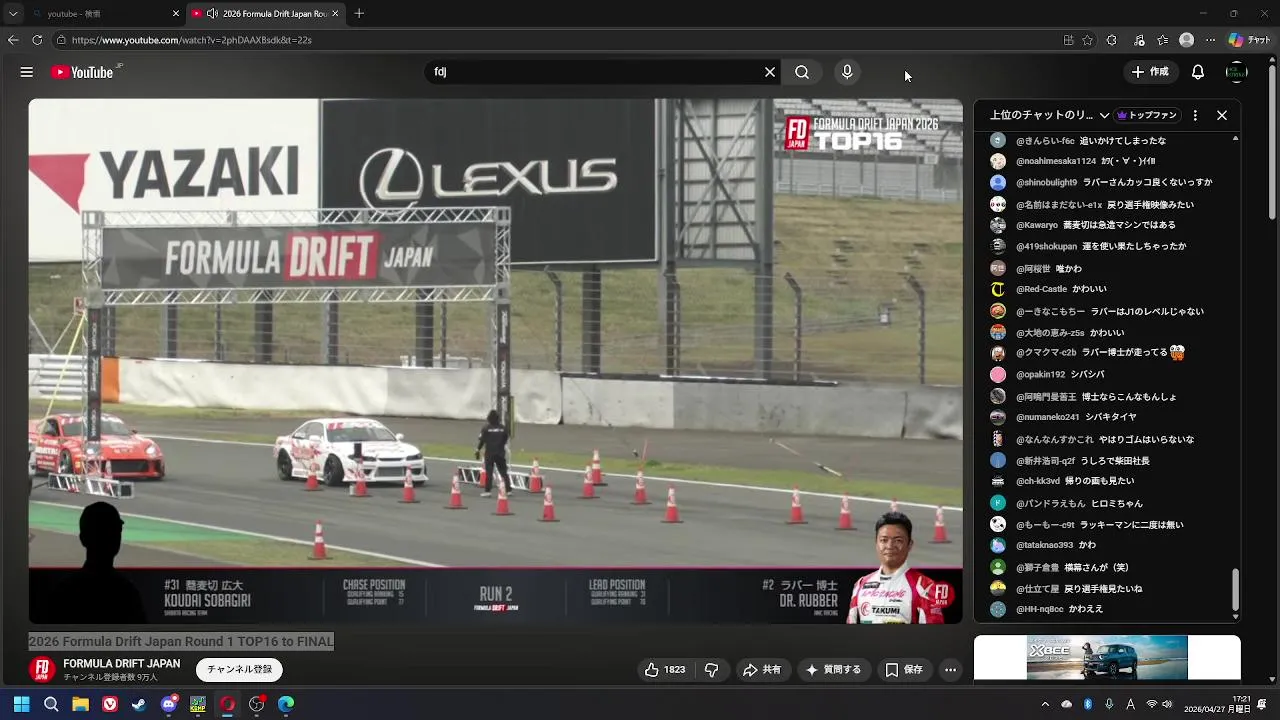Like the video showing 1823

(x=665, y=670)
